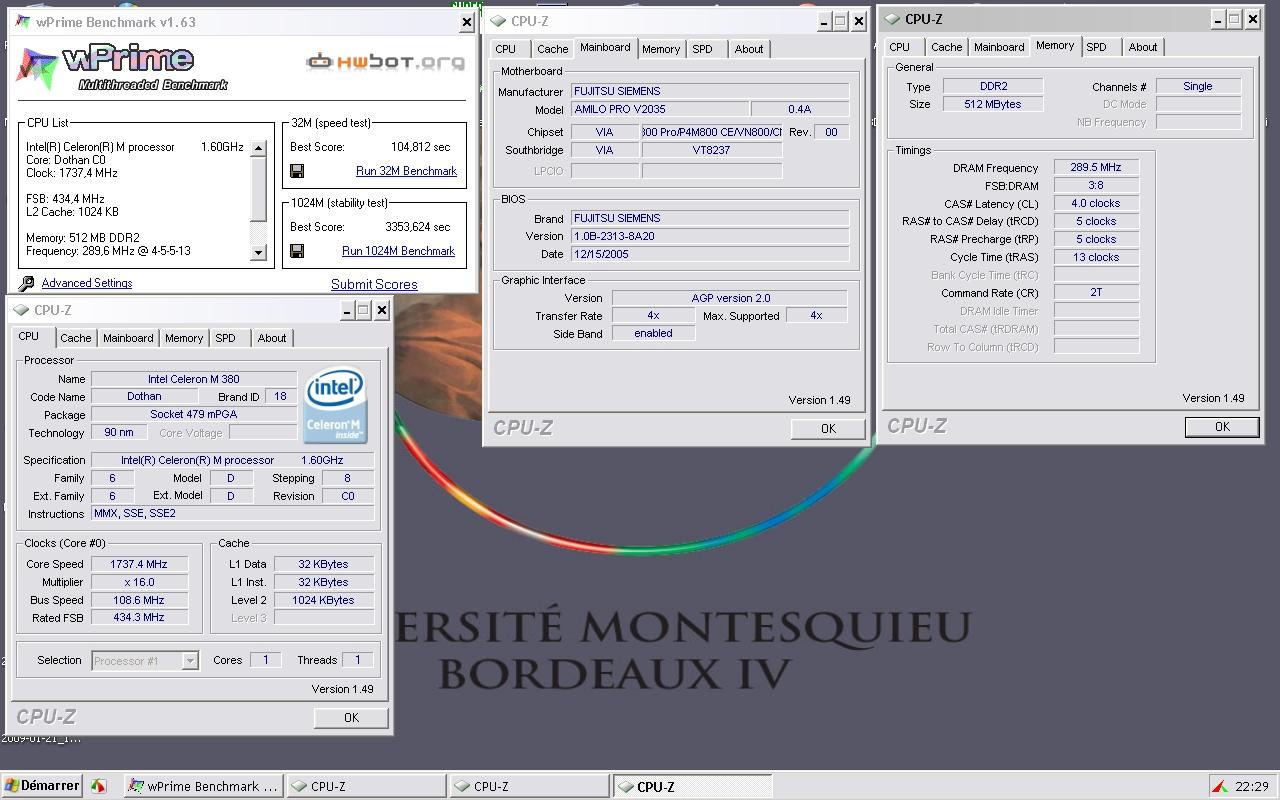Screen dimensions: 1280x800
Task: Click the Bus Speed value 108.6 MHz
Action: tap(139, 600)
